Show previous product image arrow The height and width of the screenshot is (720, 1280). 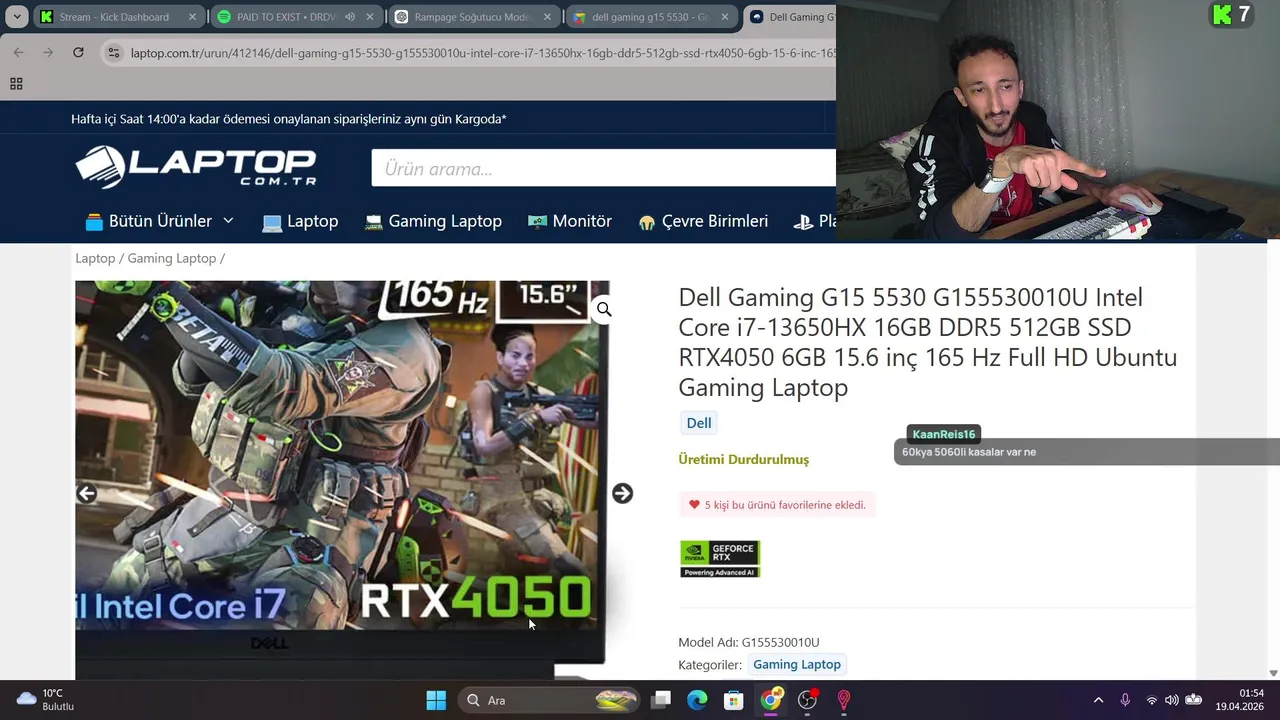[87, 493]
